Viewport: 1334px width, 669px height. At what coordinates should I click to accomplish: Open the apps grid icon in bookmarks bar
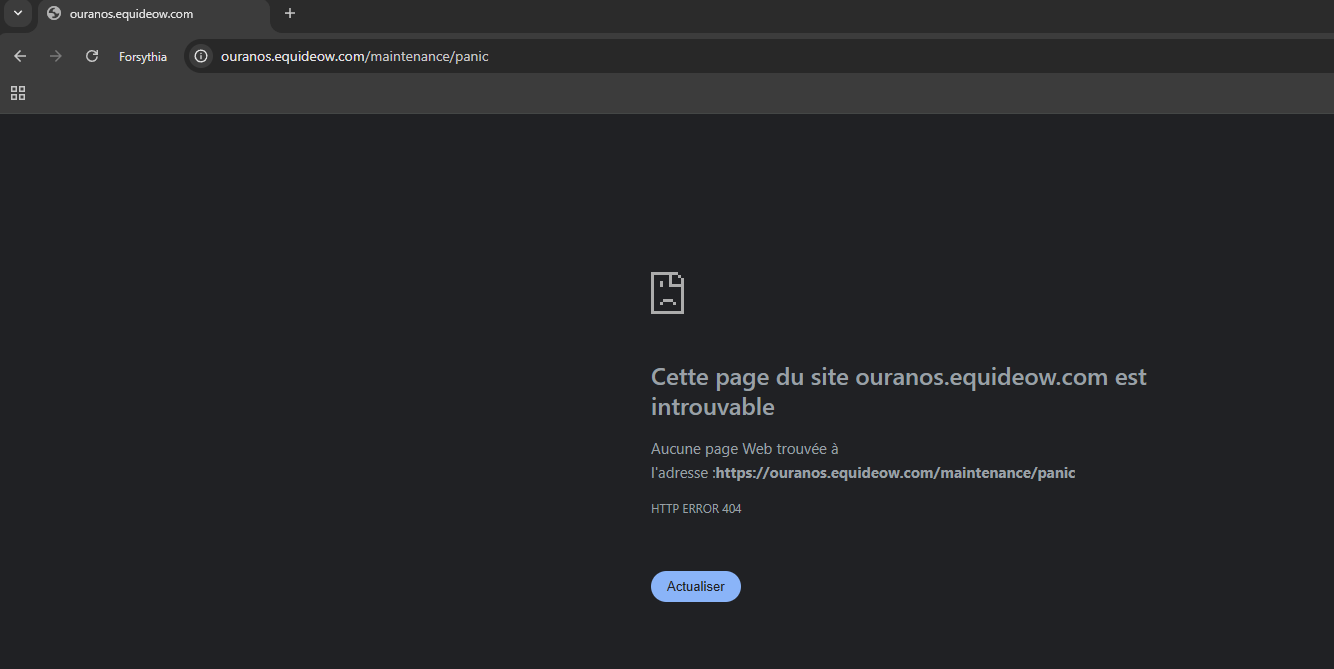[x=18, y=93]
